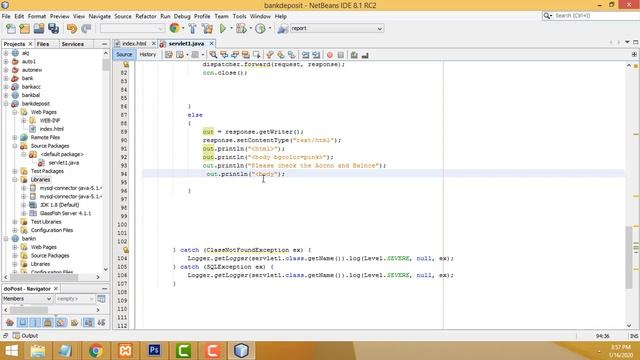Expand the Test Packages node
Viewport: 640px width, 360px height.
pos(15,171)
